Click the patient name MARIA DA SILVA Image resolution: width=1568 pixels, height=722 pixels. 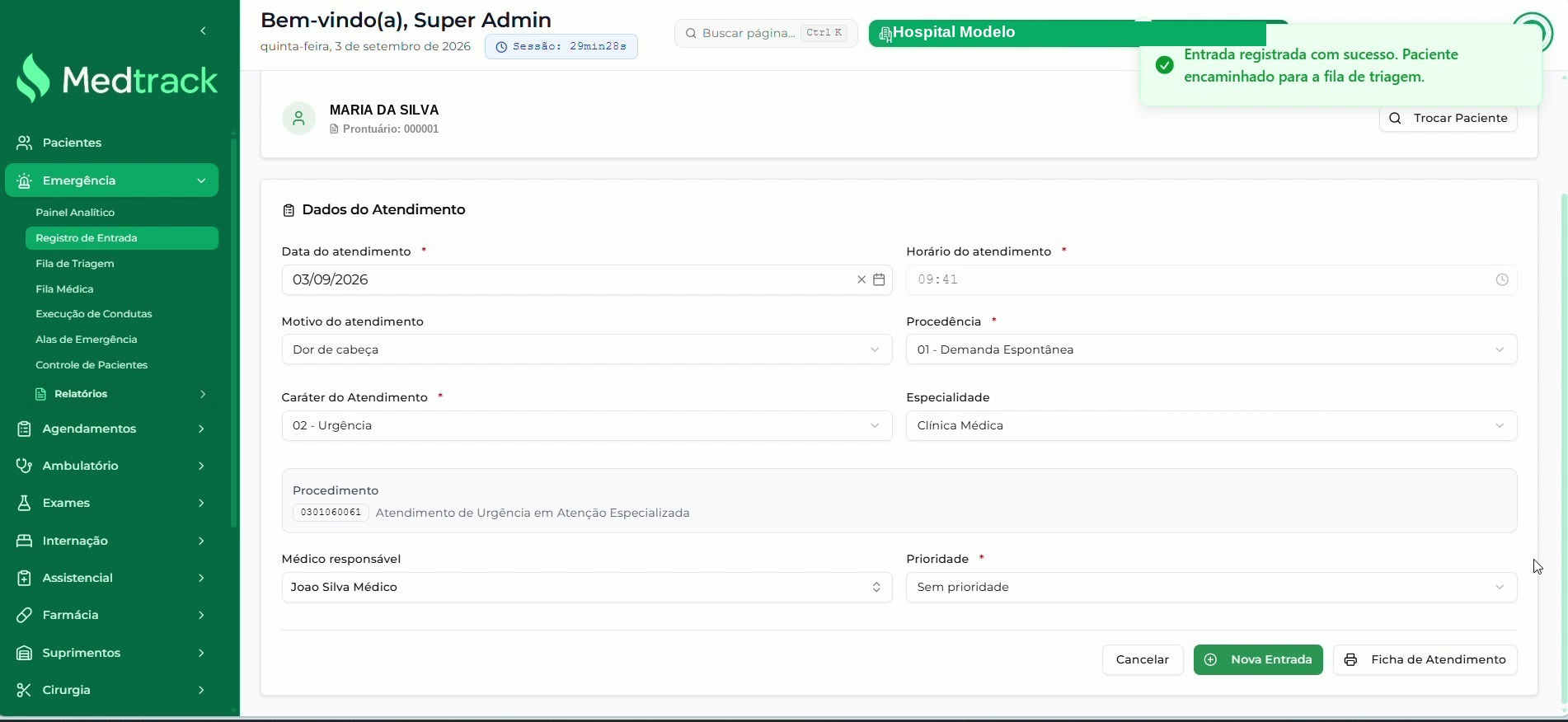[384, 110]
